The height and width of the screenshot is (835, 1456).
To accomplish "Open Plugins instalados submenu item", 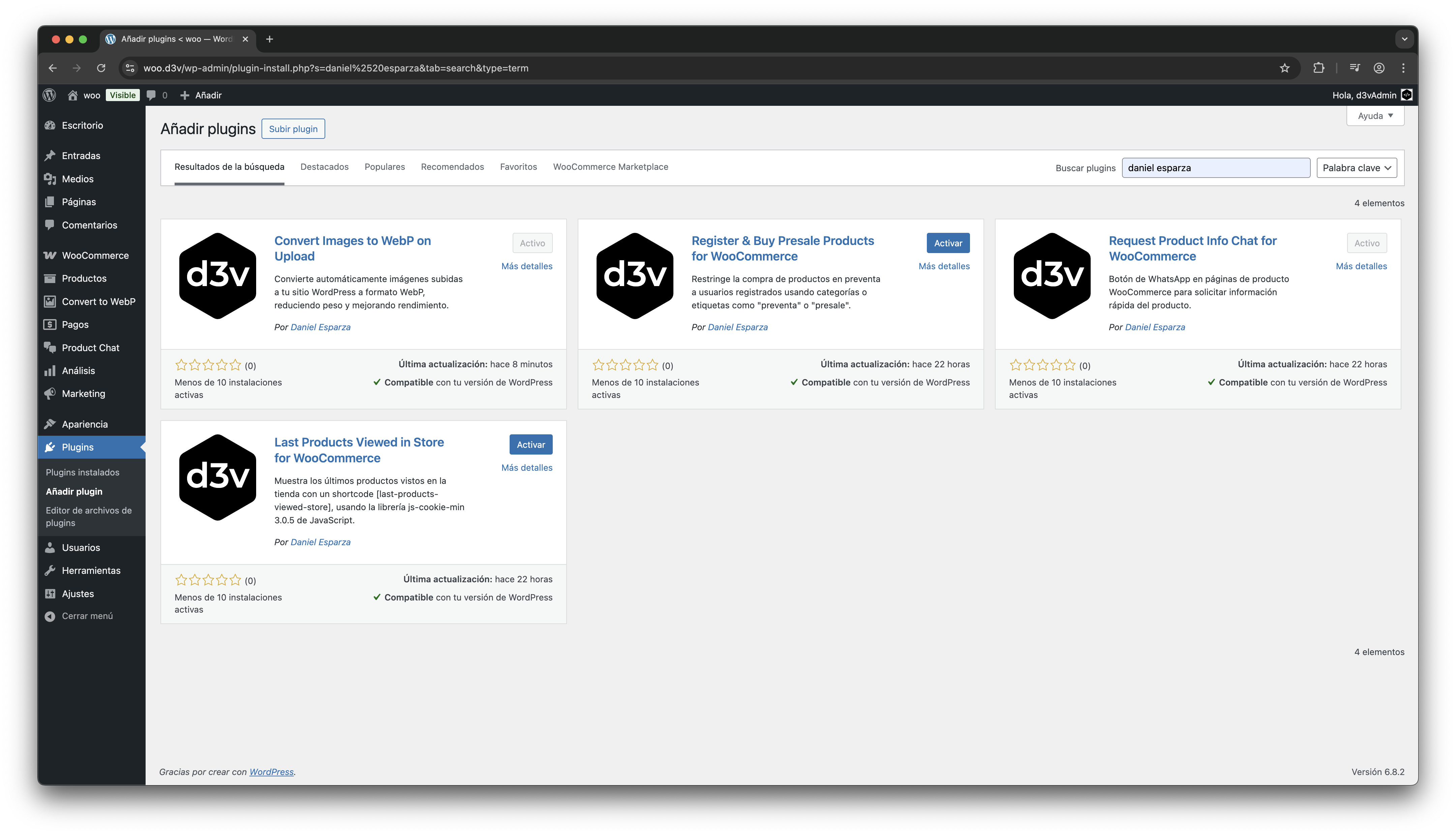I will [83, 472].
